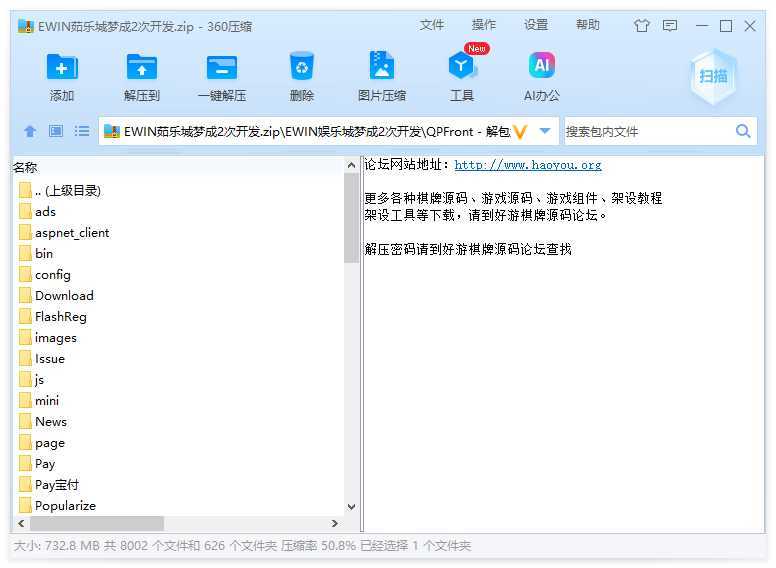Select the mini folder
Image resolution: width=776 pixels, height=568 pixels.
[39, 401]
